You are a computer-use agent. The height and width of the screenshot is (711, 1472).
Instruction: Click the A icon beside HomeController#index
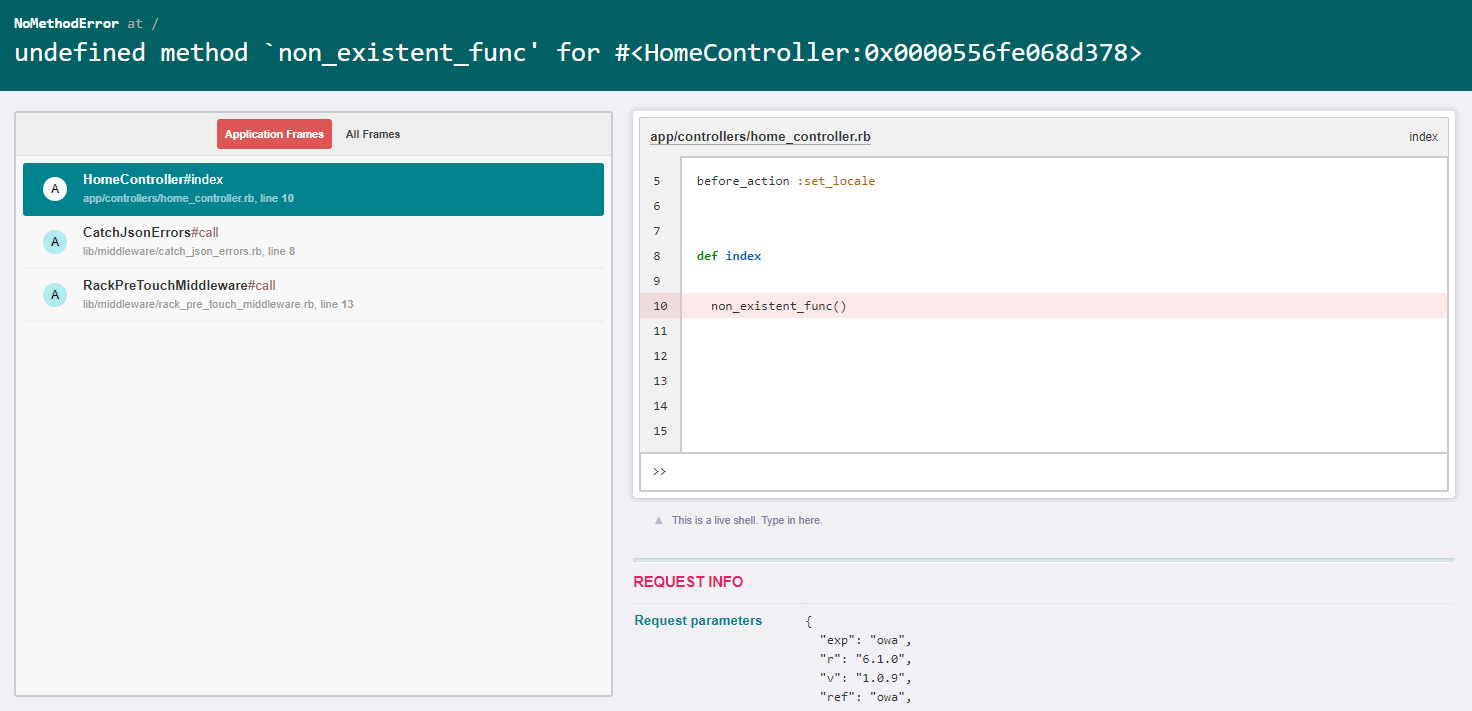(x=55, y=188)
